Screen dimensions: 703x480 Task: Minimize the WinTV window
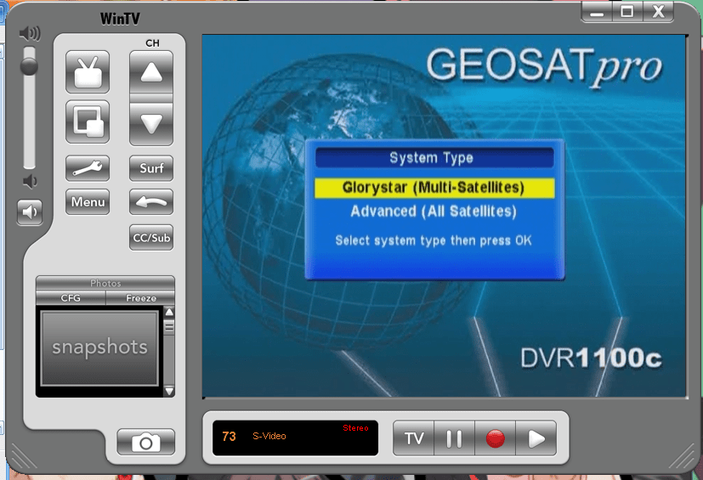click(597, 12)
